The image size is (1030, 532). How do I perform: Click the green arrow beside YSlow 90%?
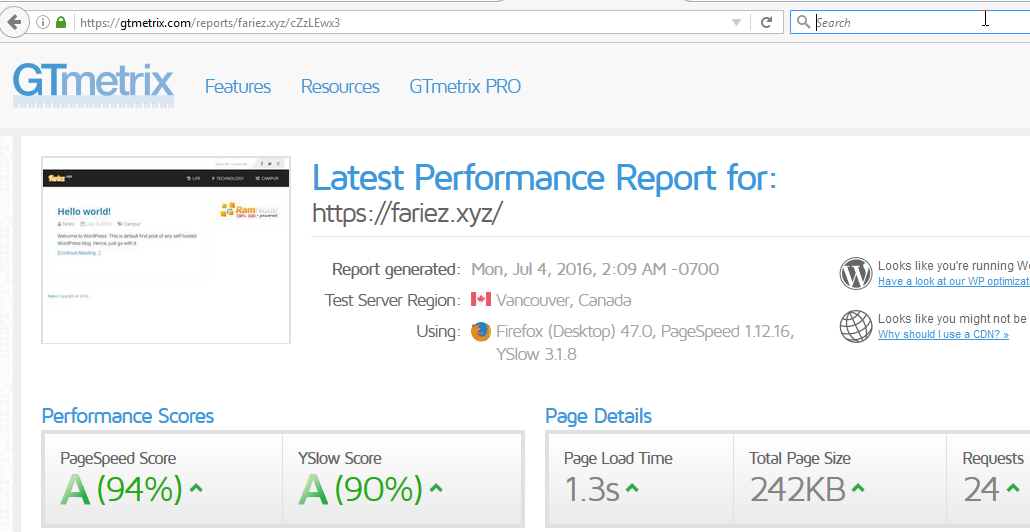pos(436,488)
